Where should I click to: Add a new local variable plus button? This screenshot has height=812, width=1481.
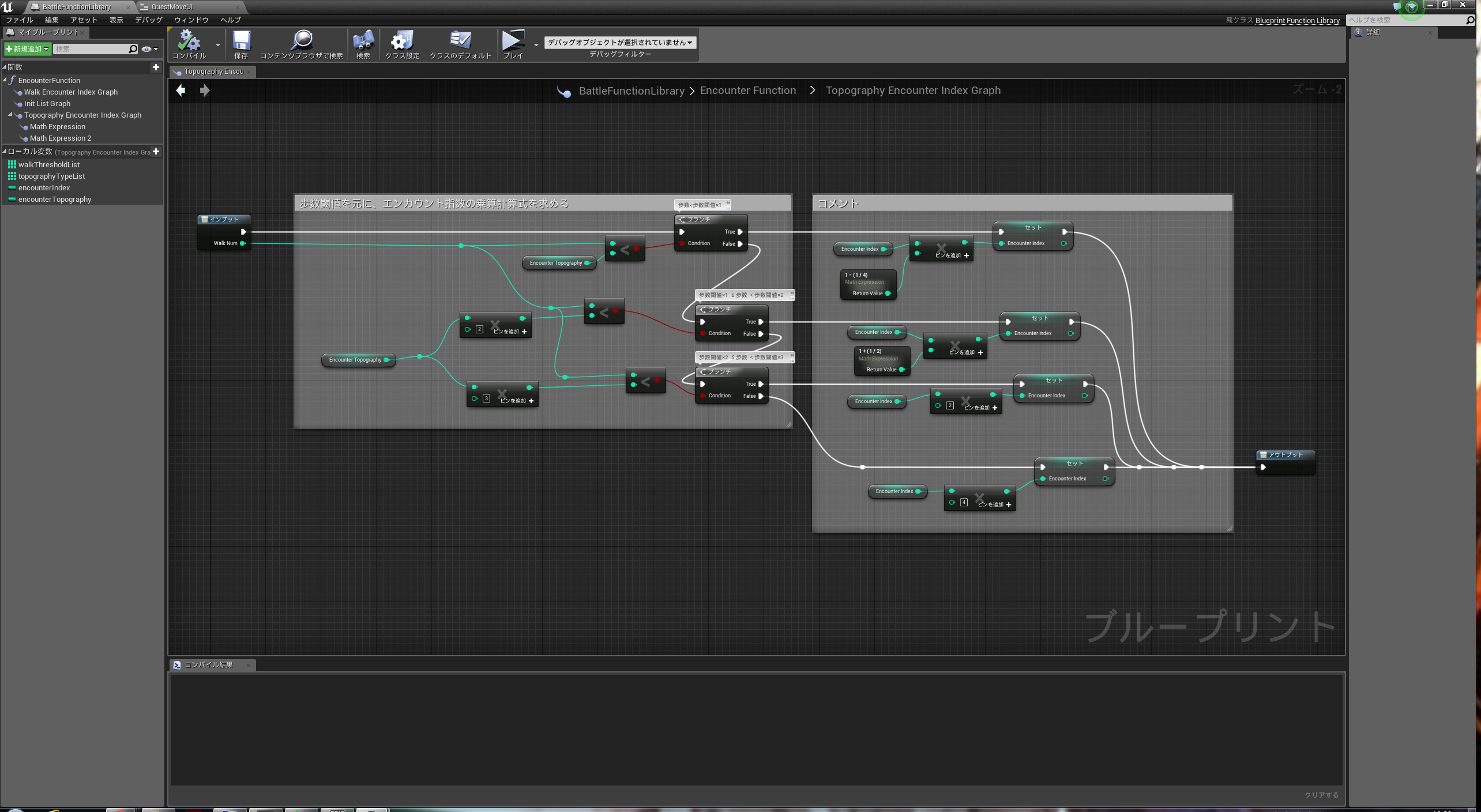pyautogui.click(x=156, y=152)
